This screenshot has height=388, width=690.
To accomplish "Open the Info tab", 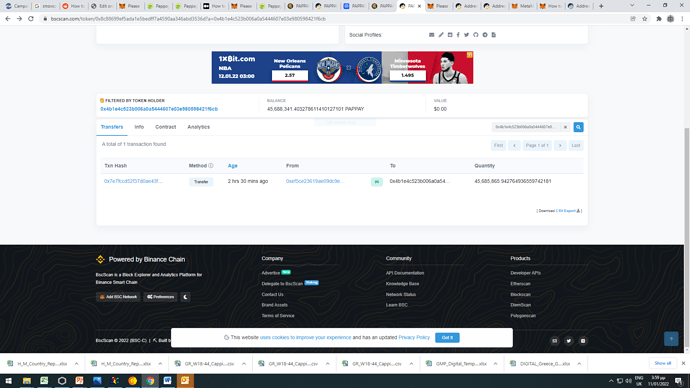I will tap(139, 127).
